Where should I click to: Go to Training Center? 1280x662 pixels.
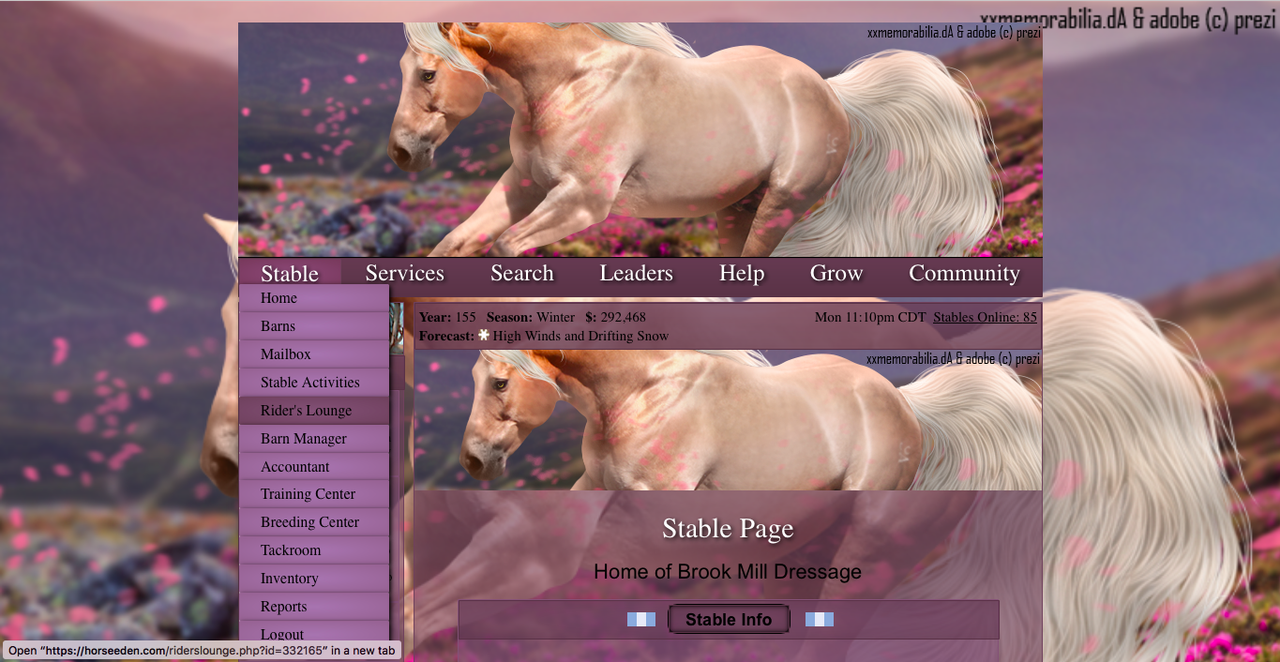point(314,494)
